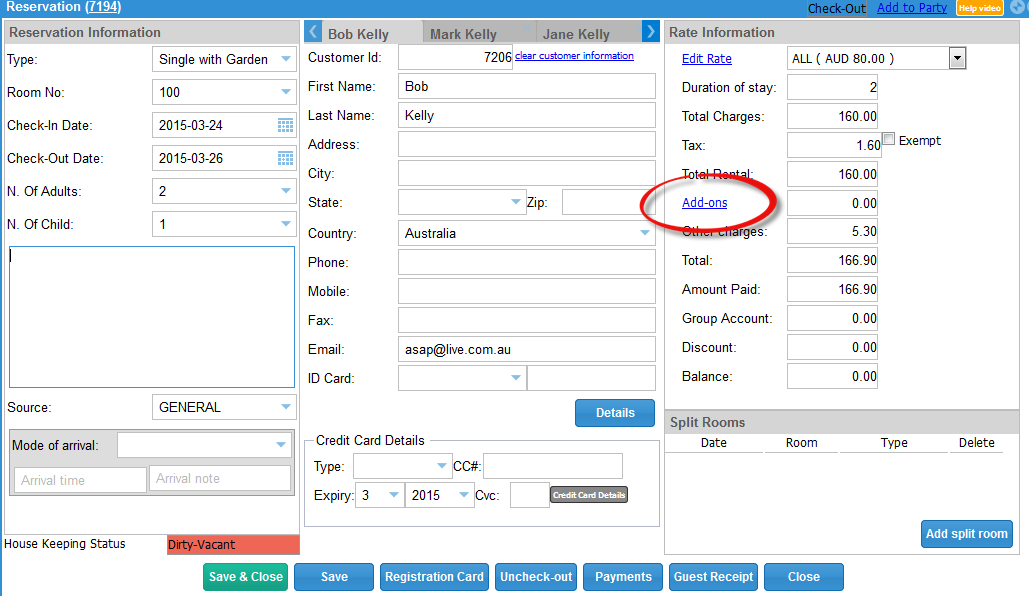This screenshot has width=1029, height=596.
Task: Open the Add to Party link
Action: pyautogui.click(x=911, y=8)
